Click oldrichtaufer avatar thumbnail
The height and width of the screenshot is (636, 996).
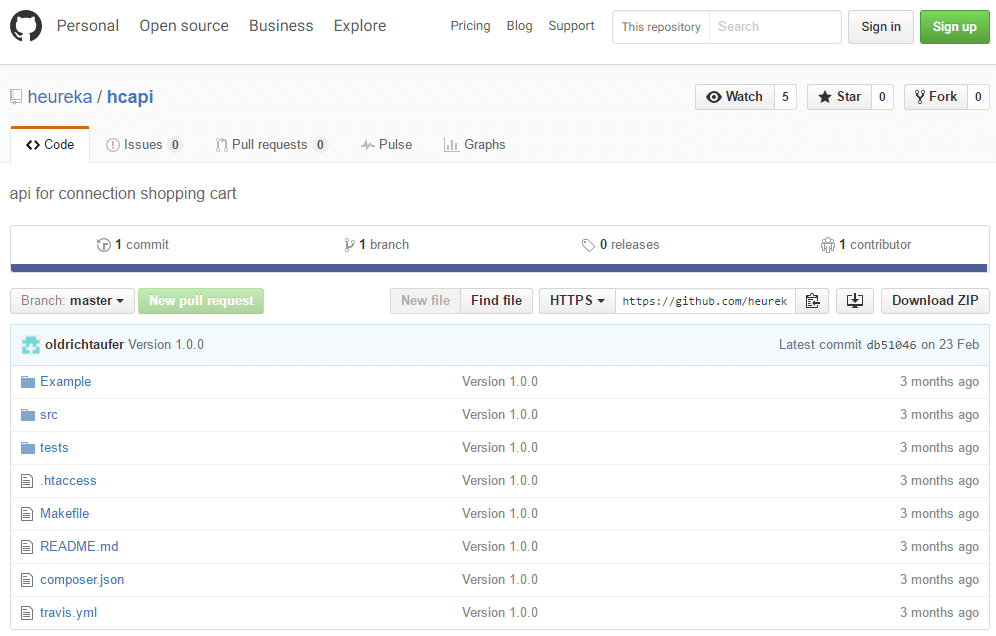(30, 345)
